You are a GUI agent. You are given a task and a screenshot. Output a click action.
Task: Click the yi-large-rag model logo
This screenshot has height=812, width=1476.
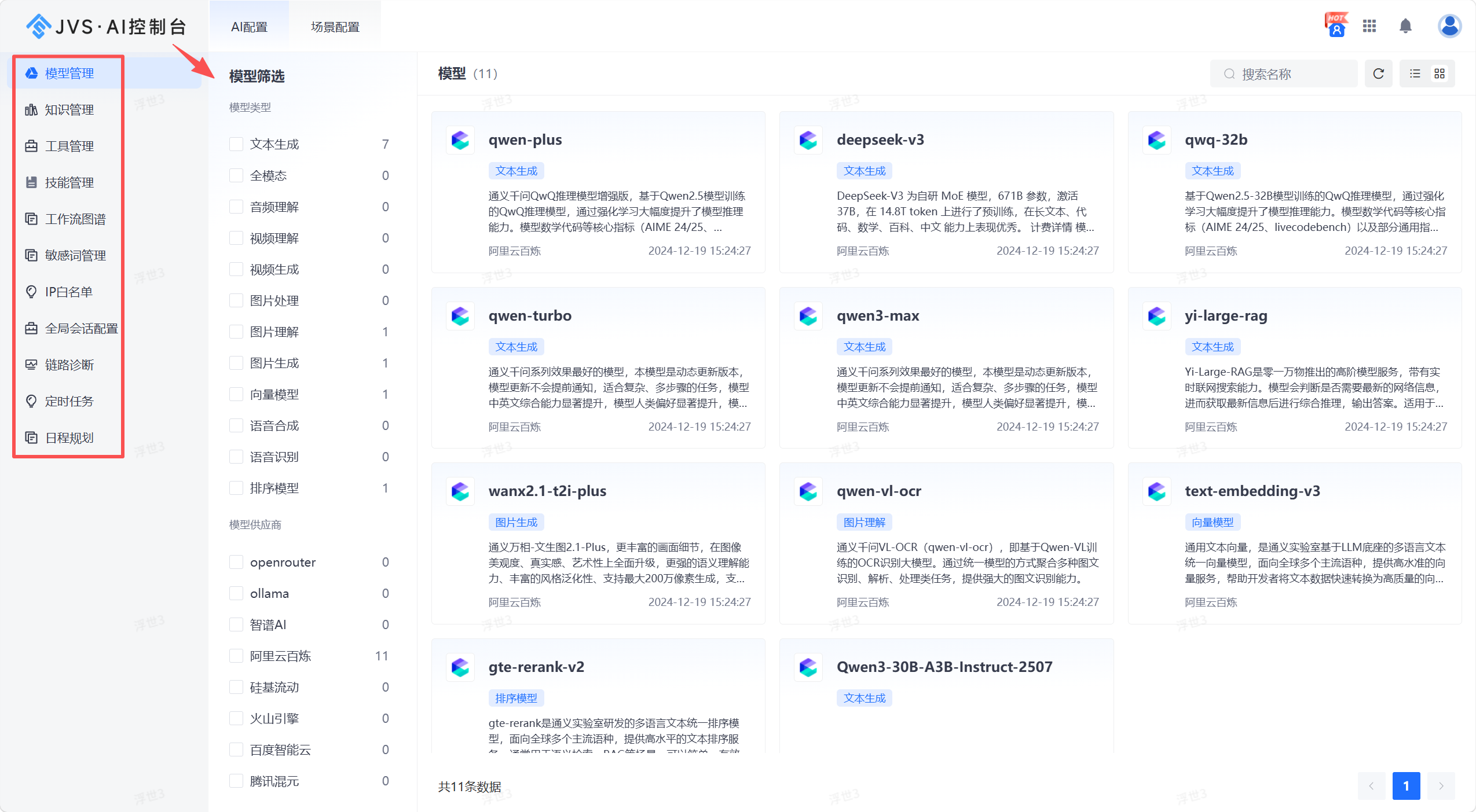pyautogui.click(x=1157, y=316)
